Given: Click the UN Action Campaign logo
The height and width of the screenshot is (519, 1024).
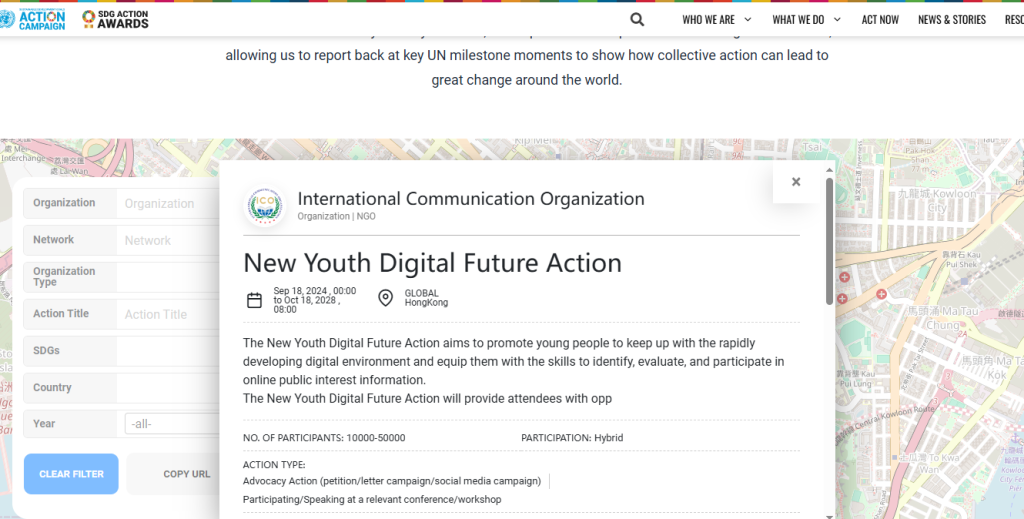Looking at the screenshot, I should pos(33,19).
